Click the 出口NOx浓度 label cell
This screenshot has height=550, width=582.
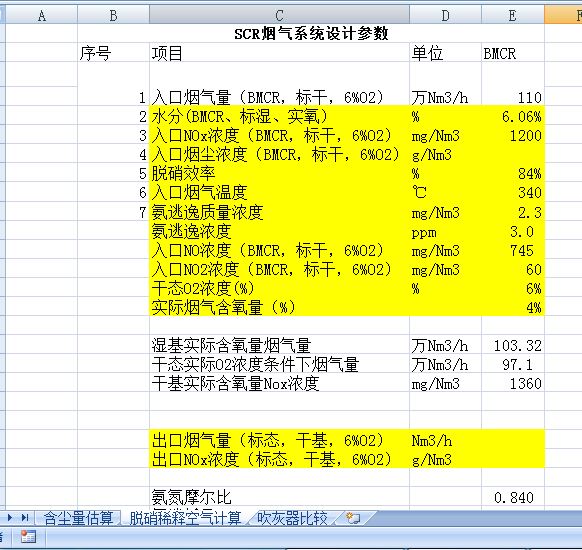pyautogui.click(x=279, y=459)
